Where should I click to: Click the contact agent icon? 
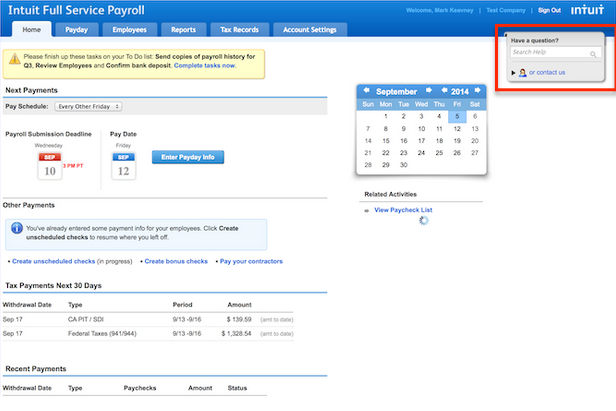click(x=522, y=72)
